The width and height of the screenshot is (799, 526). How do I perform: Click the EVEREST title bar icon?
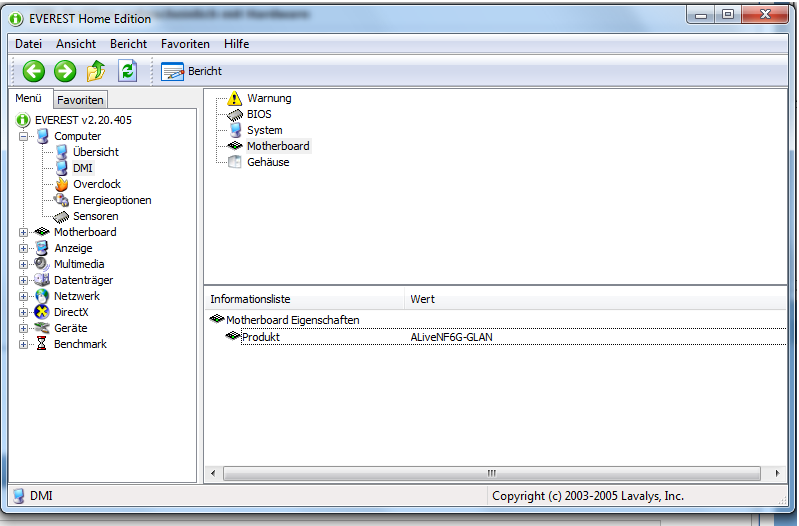[x=16, y=19]
